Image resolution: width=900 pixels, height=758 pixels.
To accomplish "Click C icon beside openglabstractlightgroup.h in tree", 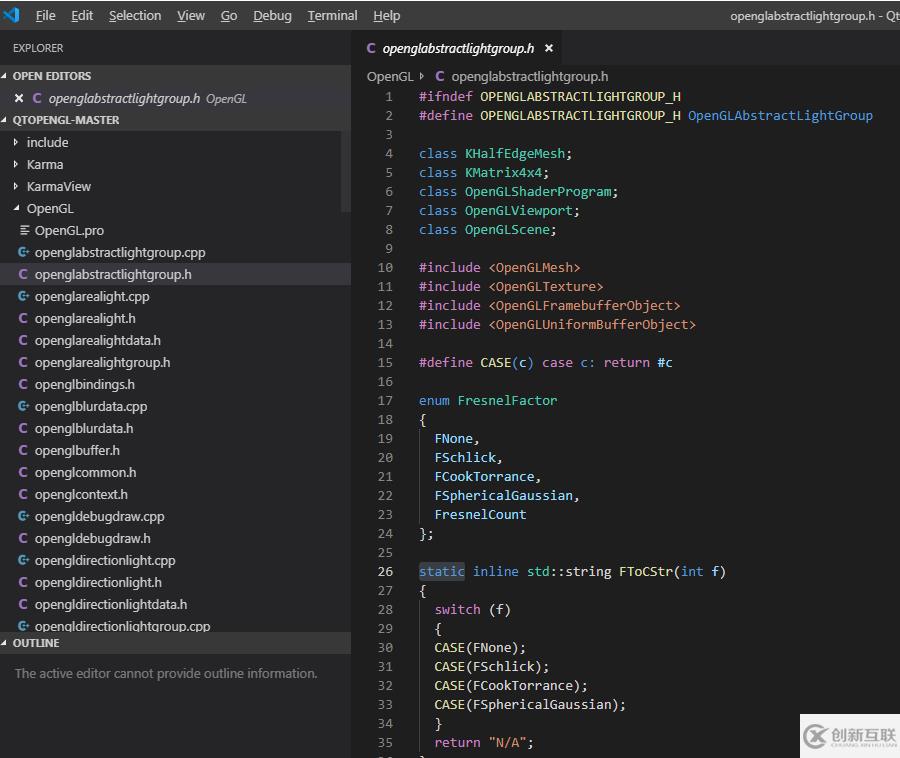I will click(x=23, y=274).
